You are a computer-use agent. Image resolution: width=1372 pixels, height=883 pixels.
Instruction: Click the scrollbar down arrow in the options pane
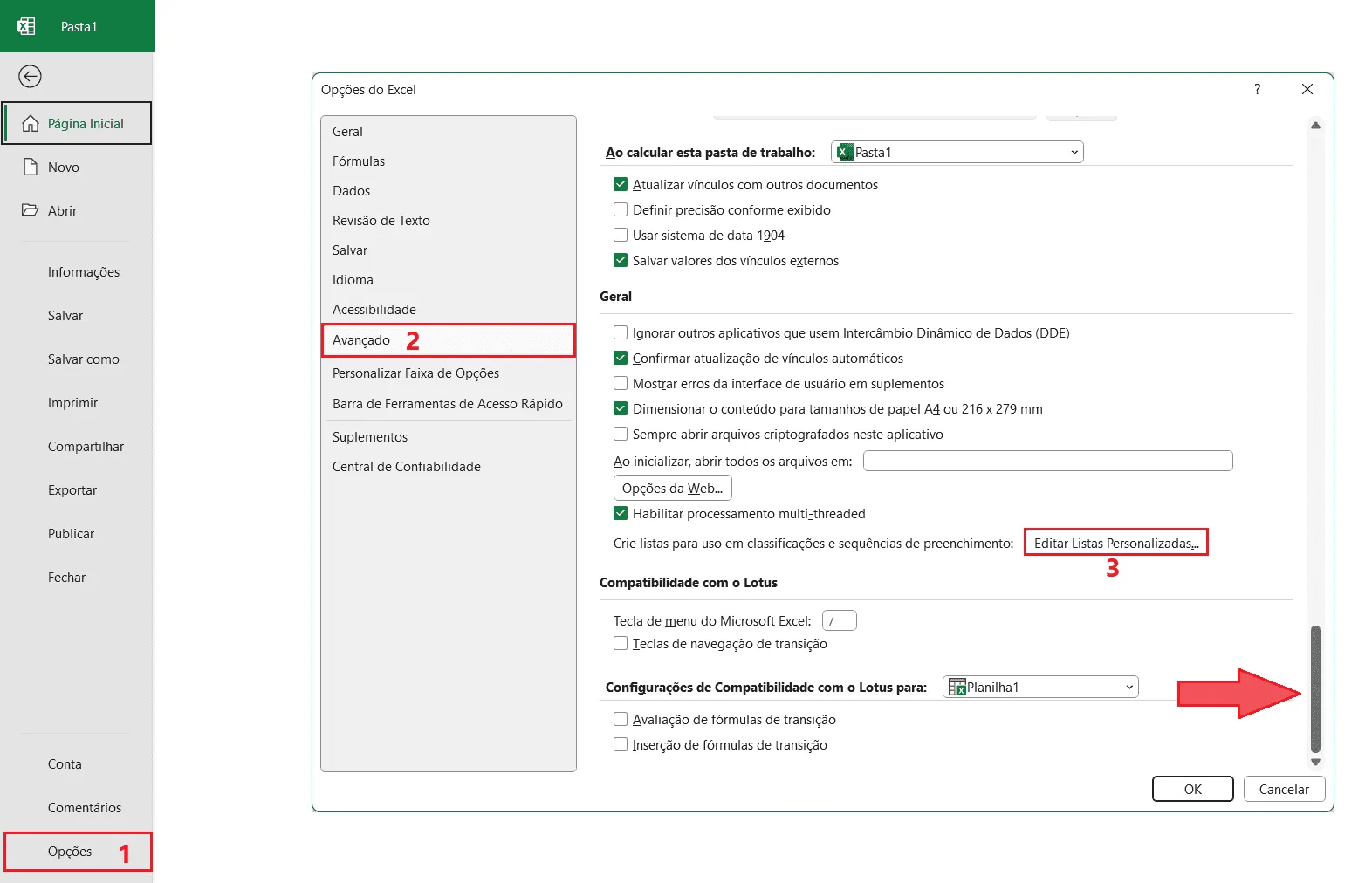tap(1315, 762)
